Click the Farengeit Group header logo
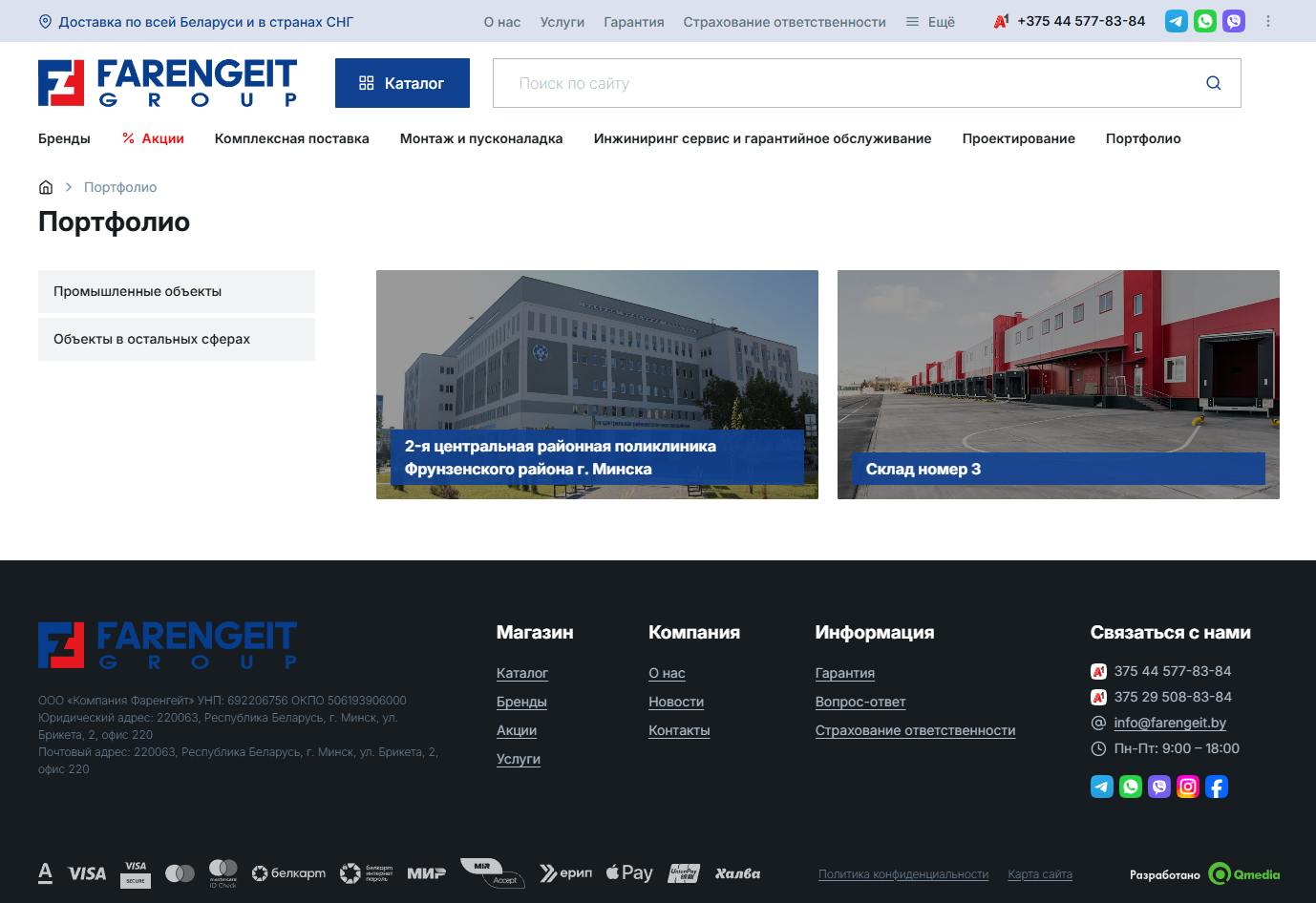1316x903 pixels. pyautogui.click(x=167, y=83)
